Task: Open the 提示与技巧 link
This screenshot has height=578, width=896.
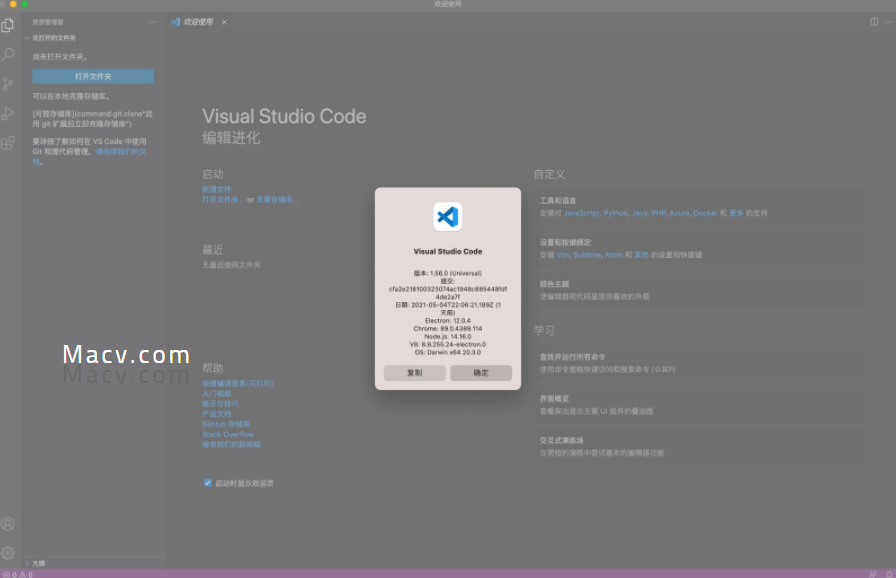Action: (221, 404)
